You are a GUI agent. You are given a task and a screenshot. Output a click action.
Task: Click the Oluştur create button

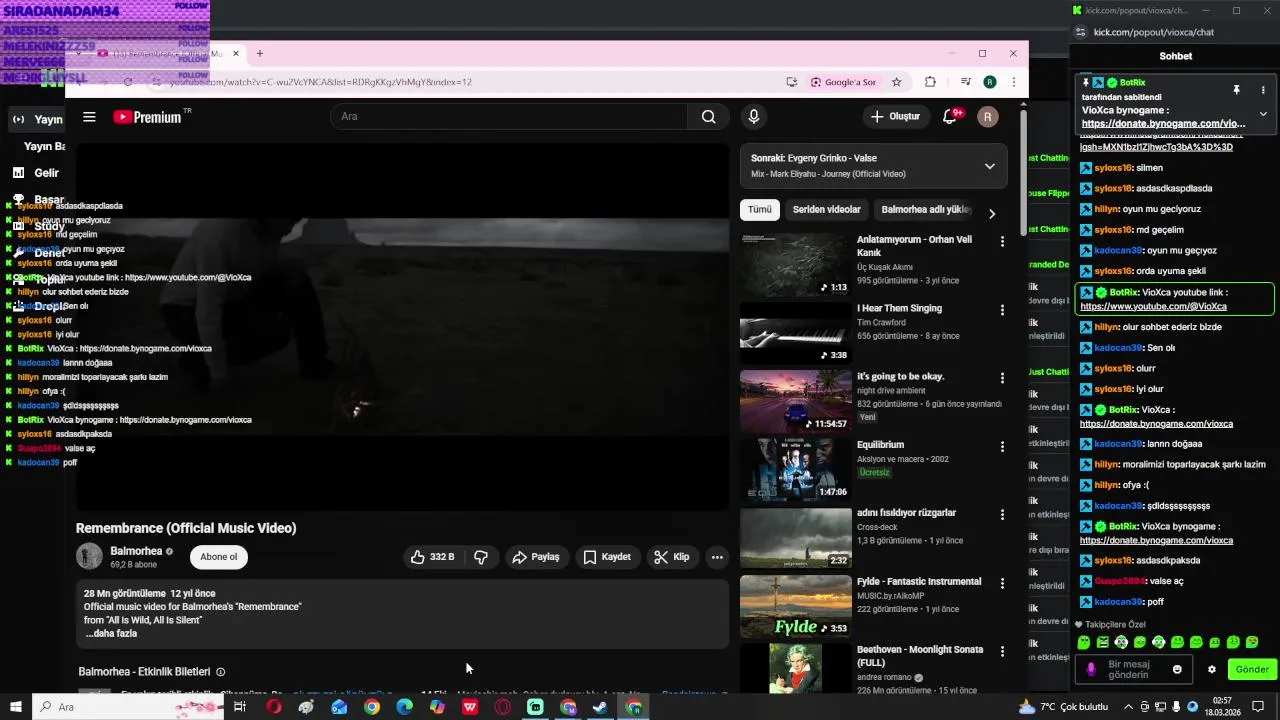click(896, 117)
